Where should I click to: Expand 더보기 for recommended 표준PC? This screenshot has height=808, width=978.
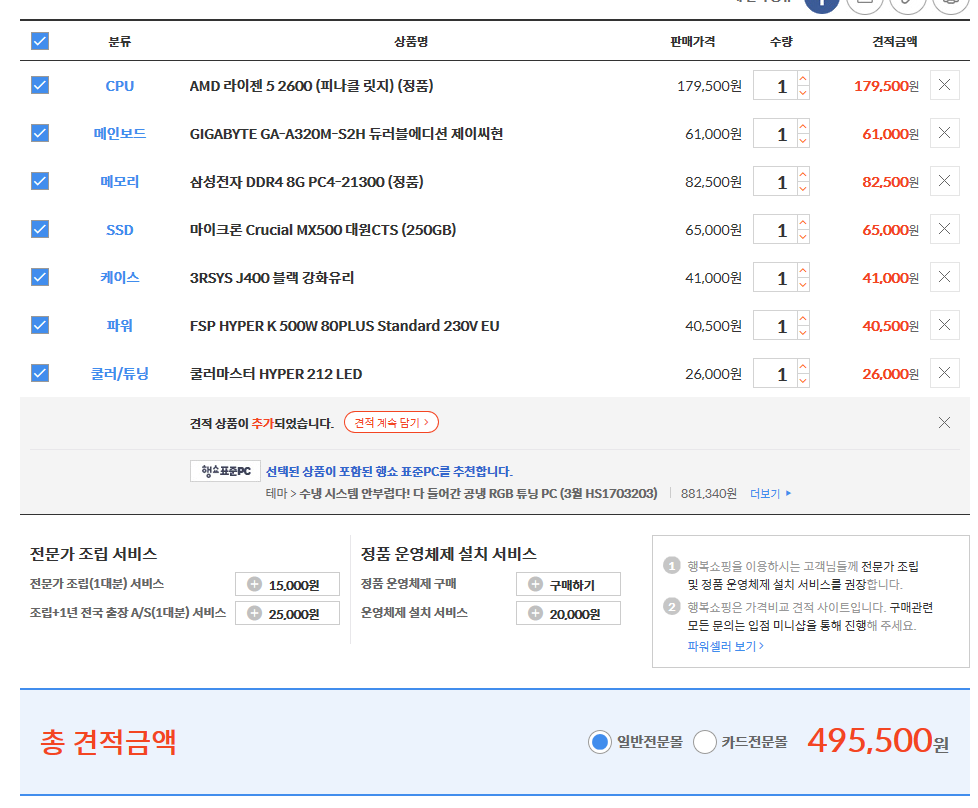(x=770, y=494)
